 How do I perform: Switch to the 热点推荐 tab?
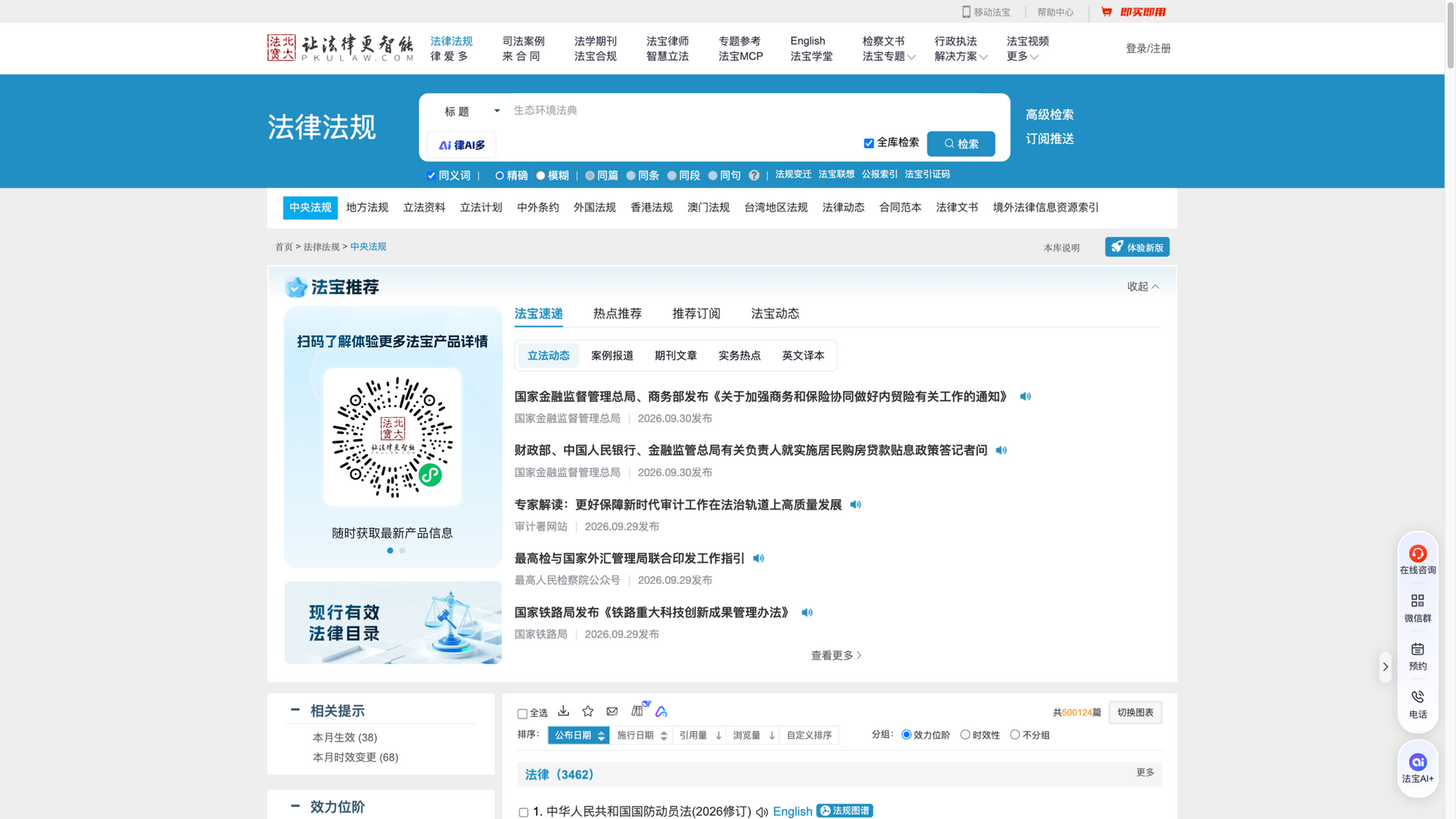click(x=617, y=314)
